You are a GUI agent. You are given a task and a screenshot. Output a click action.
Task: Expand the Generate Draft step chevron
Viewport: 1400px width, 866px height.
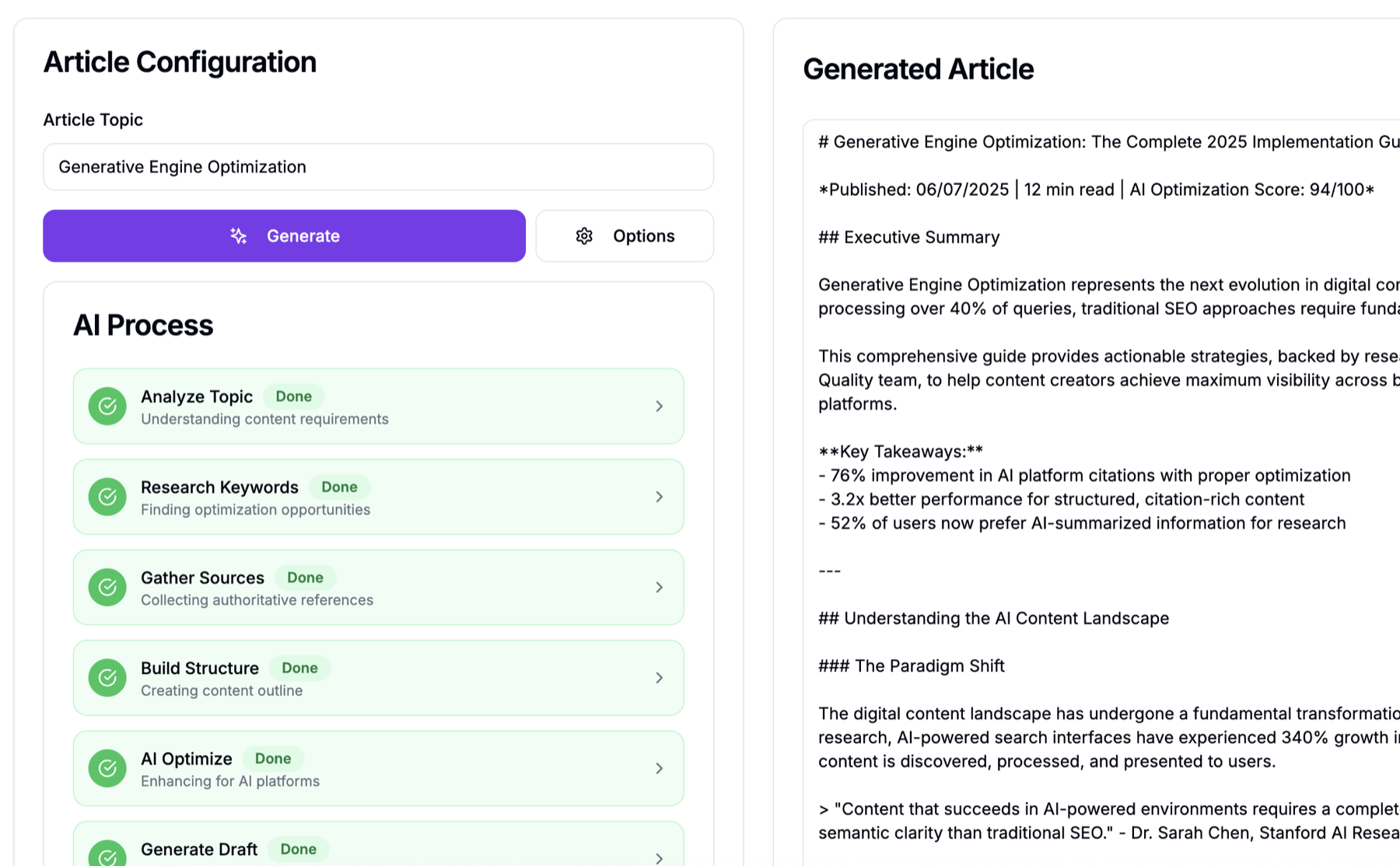click(659, 858)
